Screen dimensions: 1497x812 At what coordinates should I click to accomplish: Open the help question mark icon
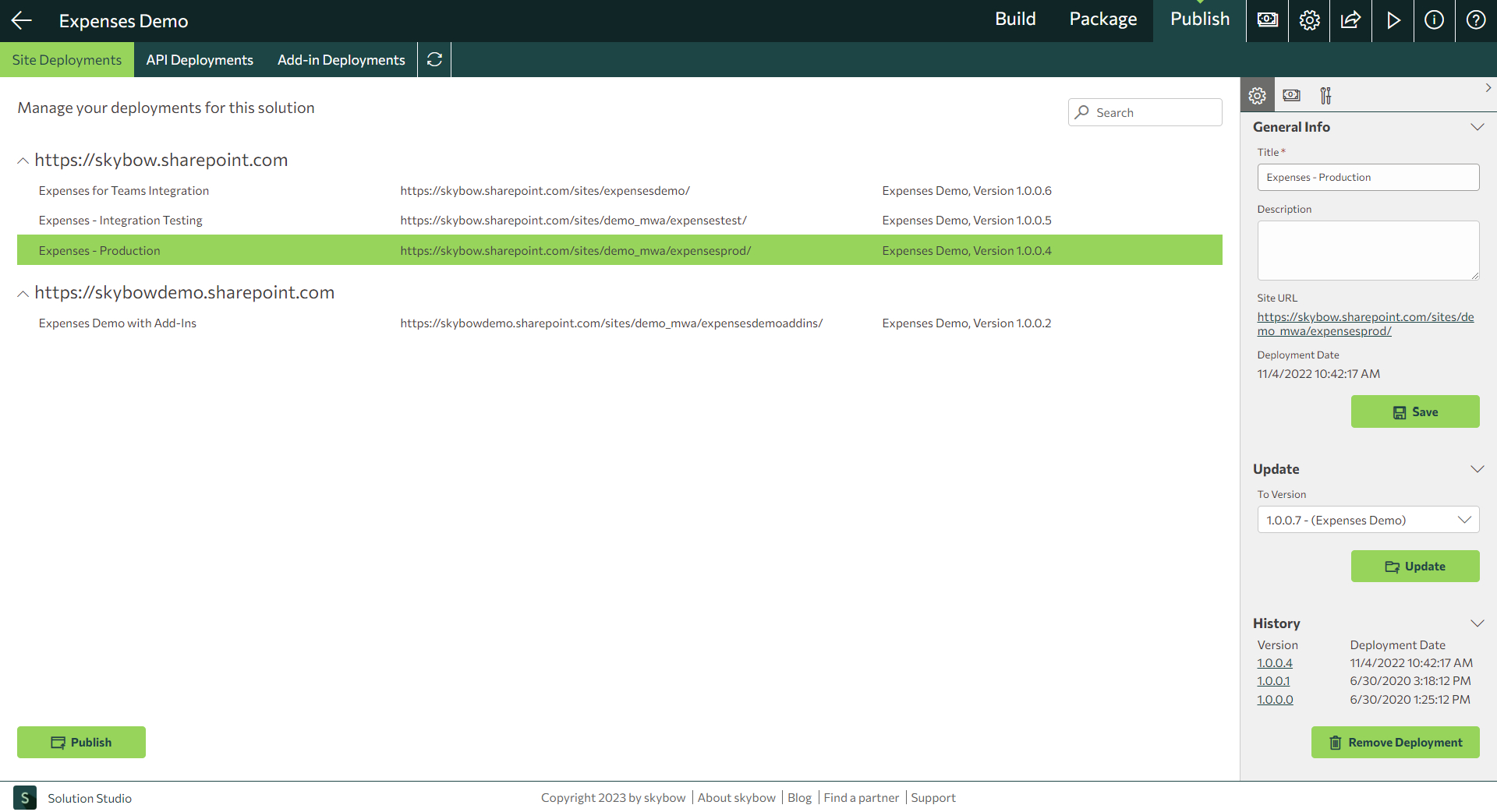[x=1476, y=21]
